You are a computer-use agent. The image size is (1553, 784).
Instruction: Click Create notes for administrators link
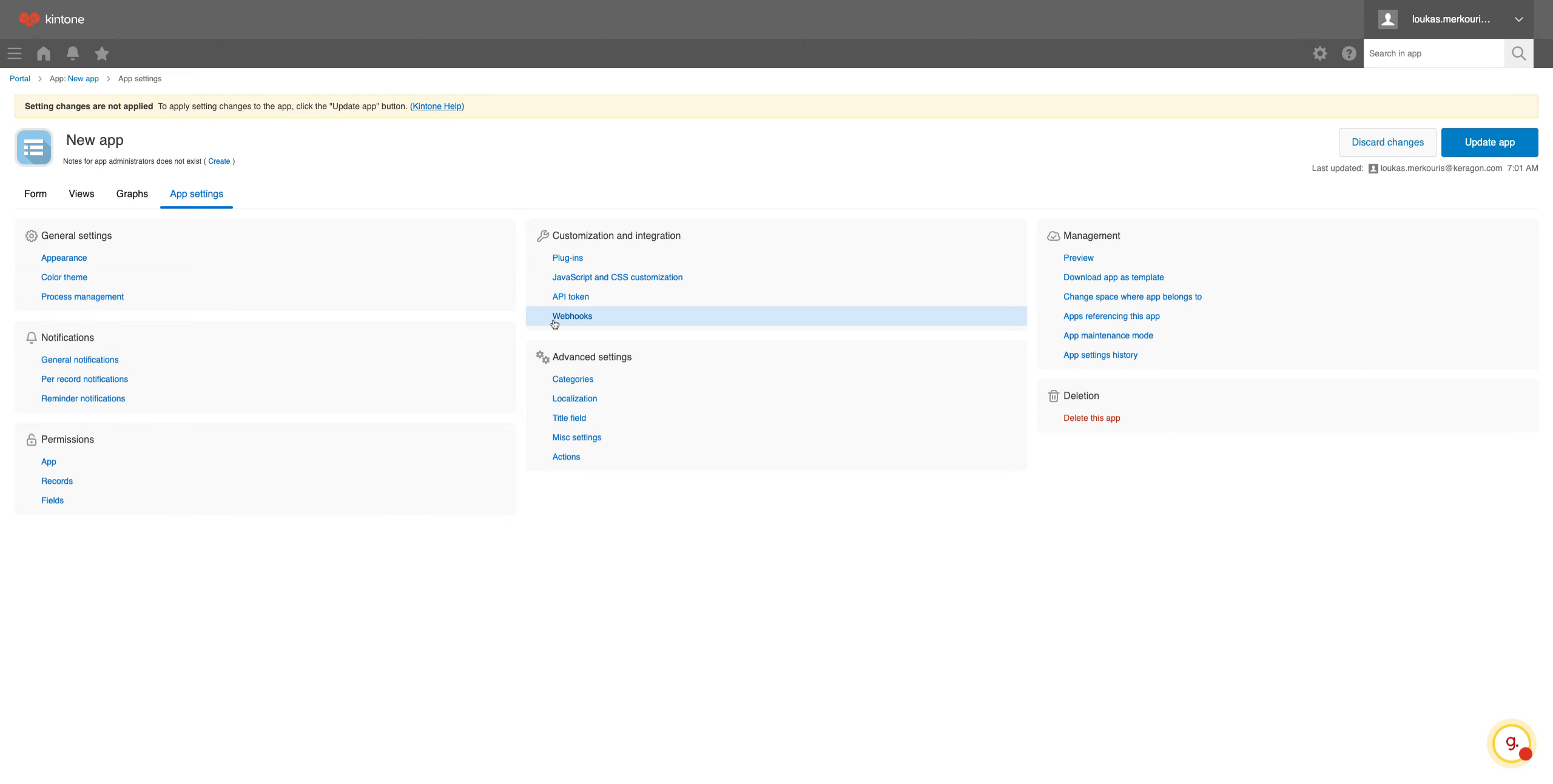(219, 161)
